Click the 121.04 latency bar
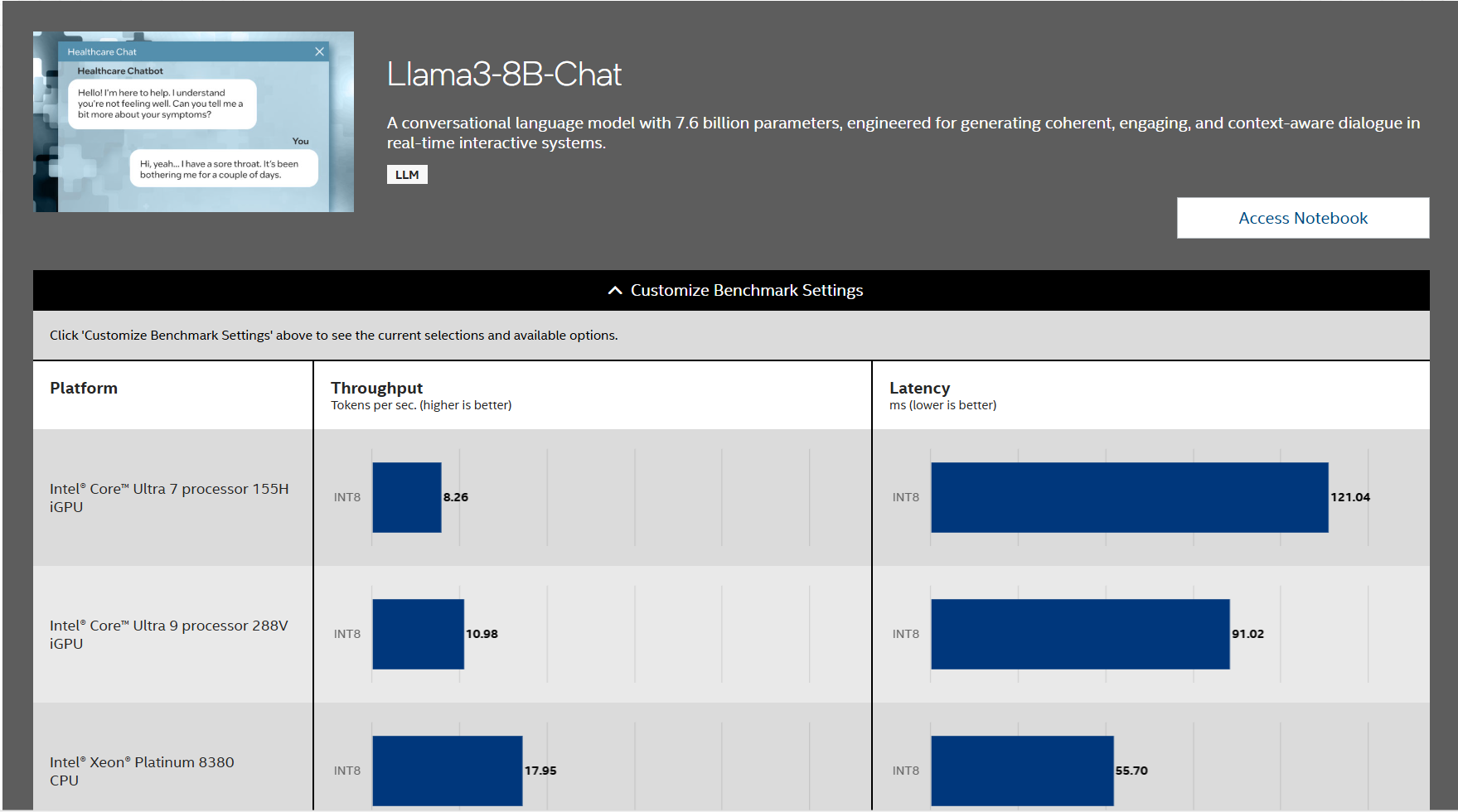1458x812 pixels. click(1130, 497)
